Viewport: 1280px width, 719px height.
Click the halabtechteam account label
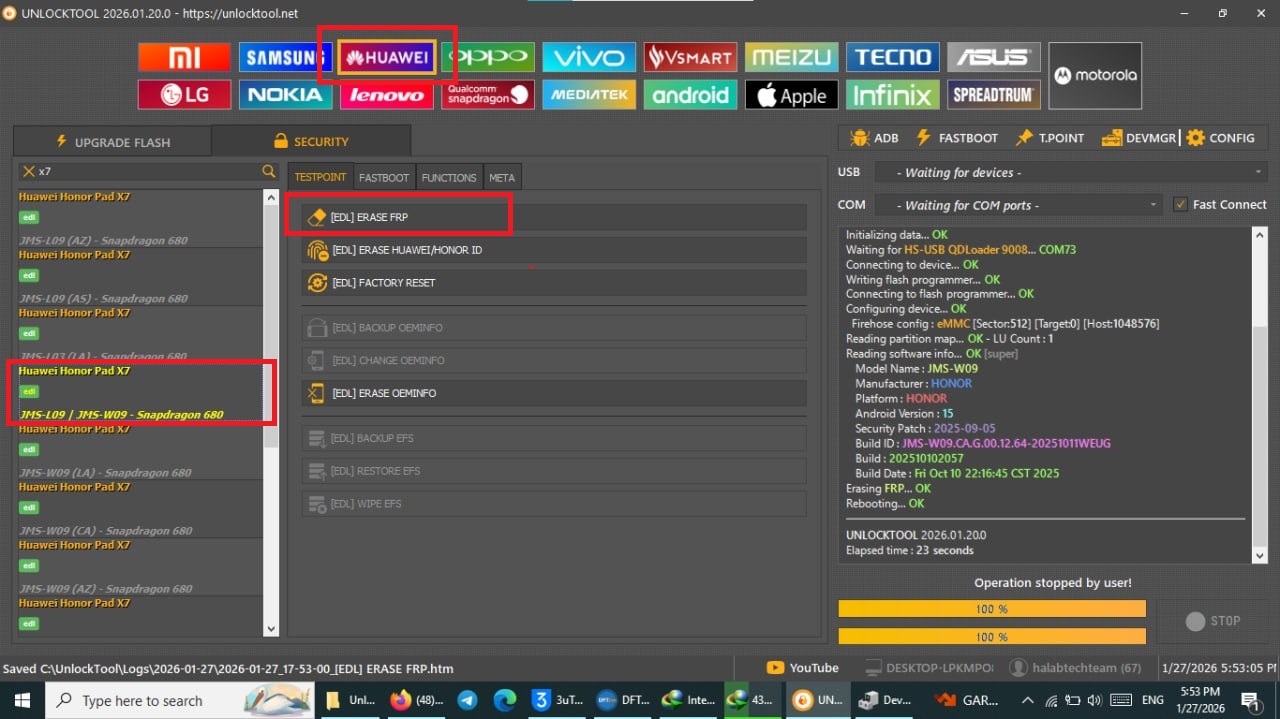tap(1076, 668)
